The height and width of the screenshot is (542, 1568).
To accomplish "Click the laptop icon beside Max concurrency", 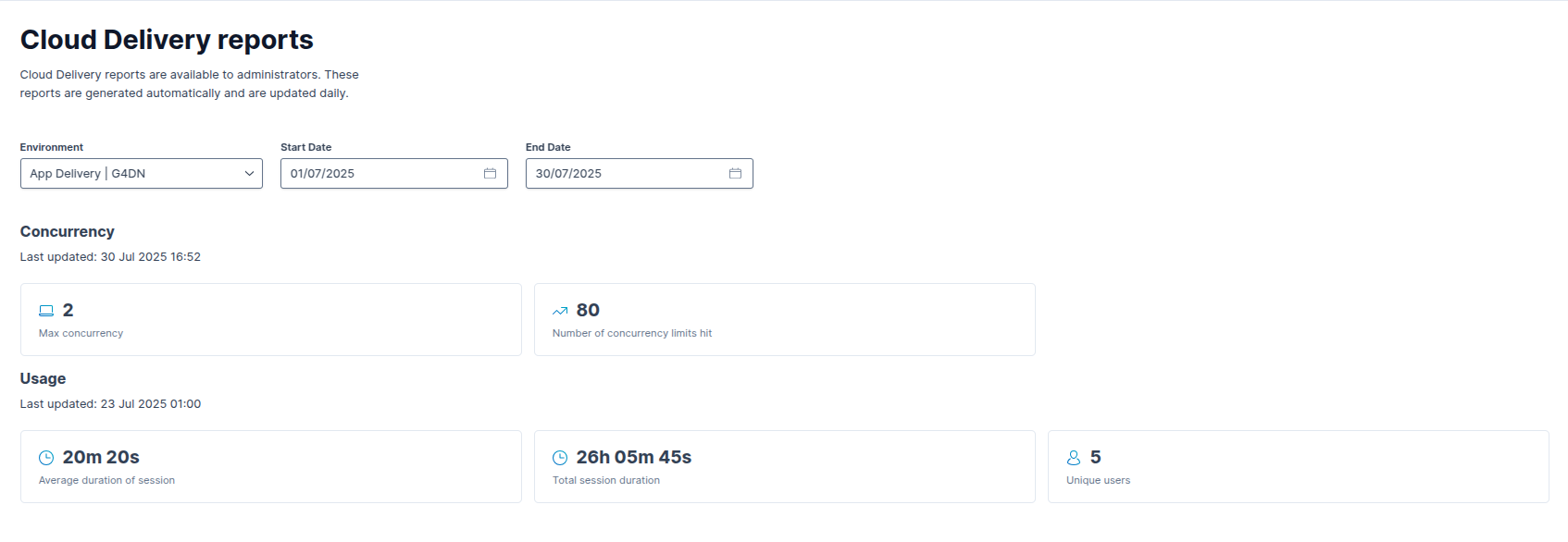I will (46, 311).
